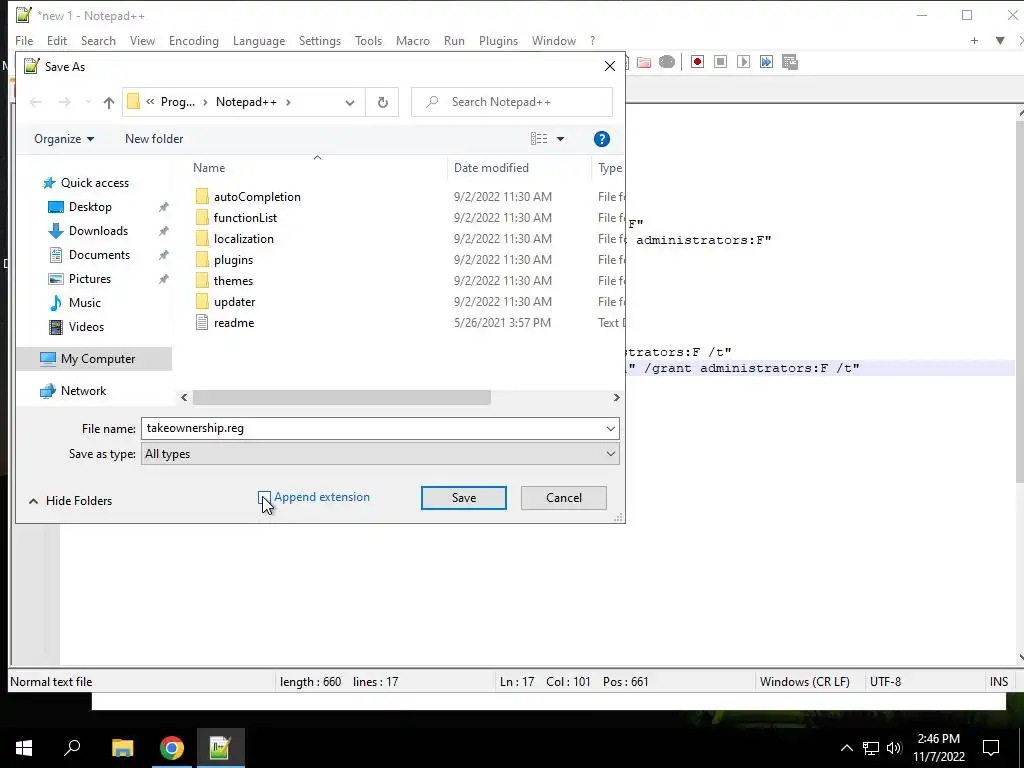
Task: Click the horizontal scrollbar thumb in file list
Action: [342, 398]
